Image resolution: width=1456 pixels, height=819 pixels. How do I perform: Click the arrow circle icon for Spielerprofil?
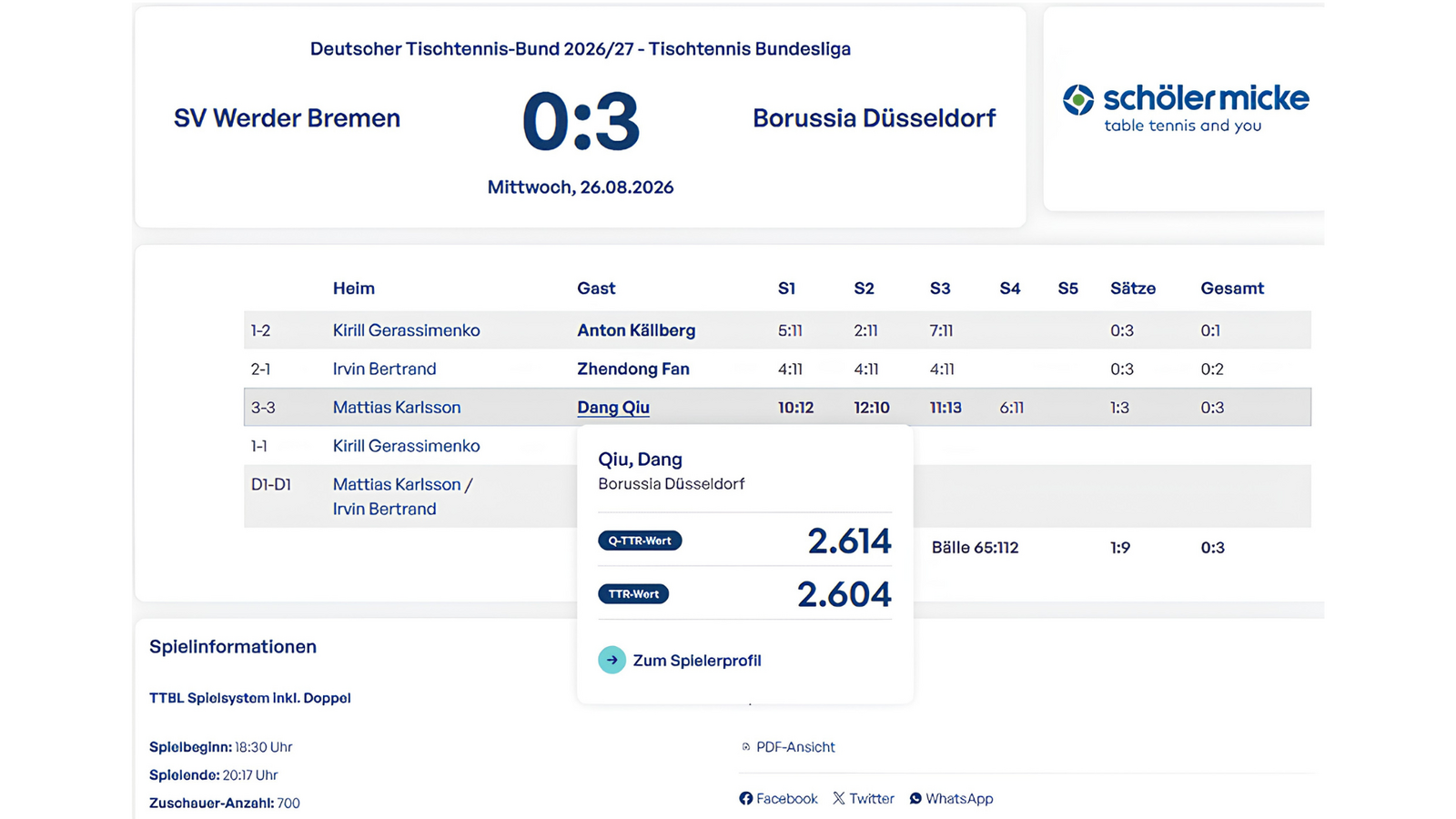click(612, 660)
